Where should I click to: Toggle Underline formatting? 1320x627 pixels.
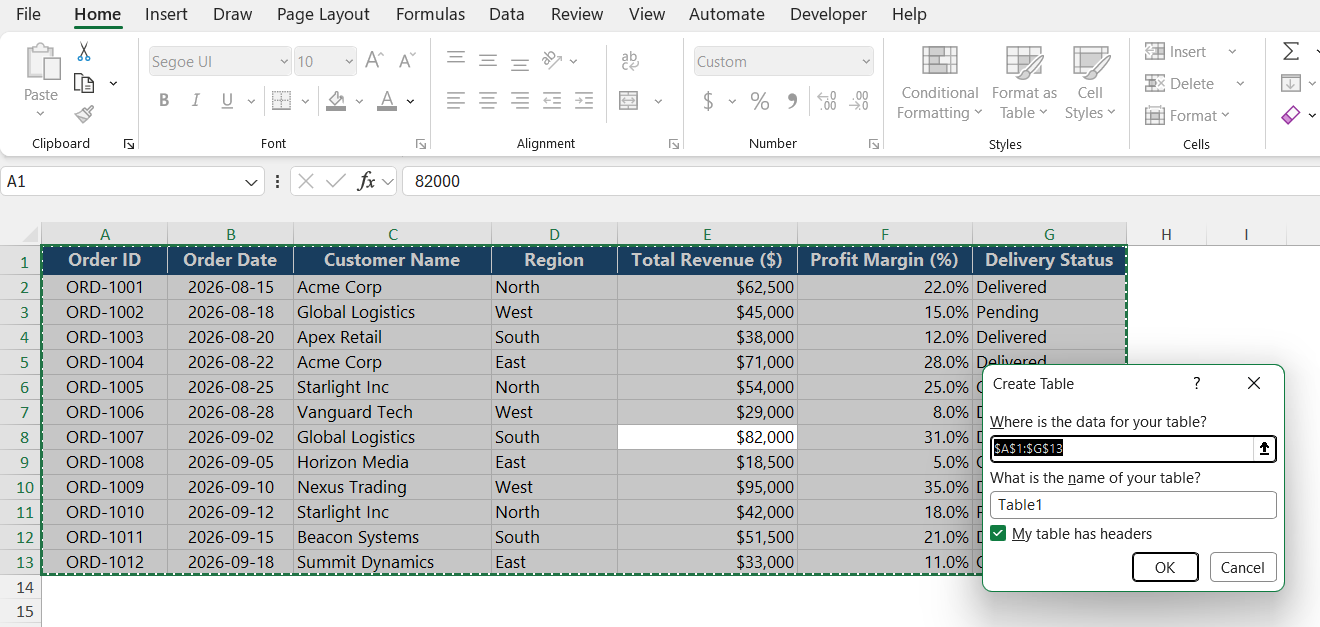pyautogui.click(x=226, y=100)
